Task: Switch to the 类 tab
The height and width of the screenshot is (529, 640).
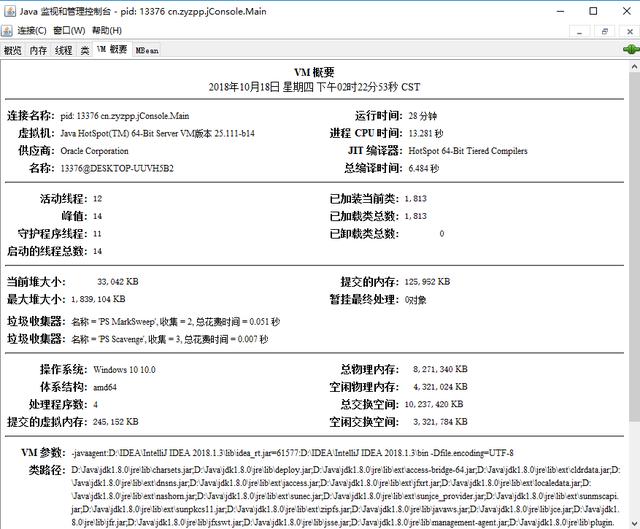Action: pos(85,50)
